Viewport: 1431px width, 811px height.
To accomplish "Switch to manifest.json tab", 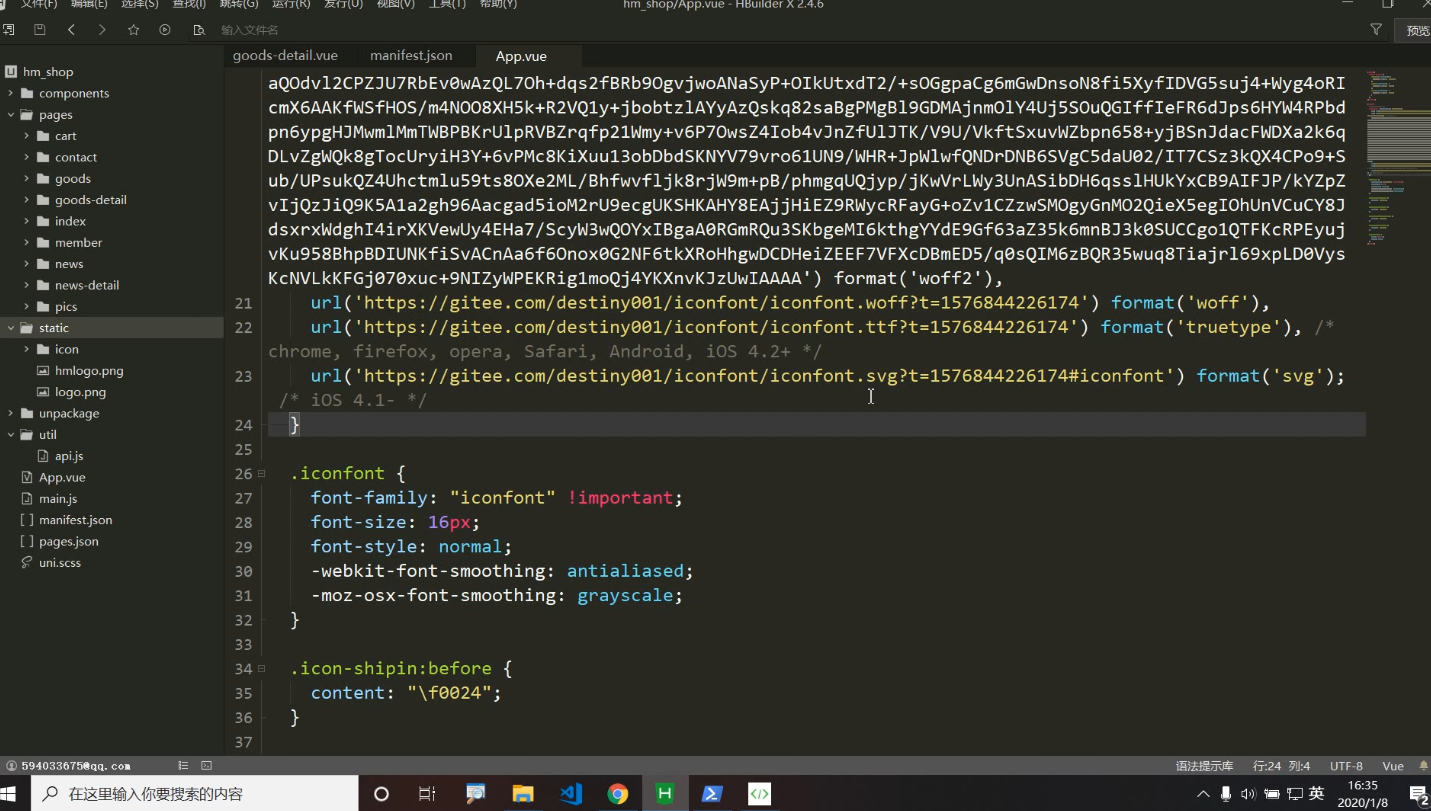I will [411, 56].
